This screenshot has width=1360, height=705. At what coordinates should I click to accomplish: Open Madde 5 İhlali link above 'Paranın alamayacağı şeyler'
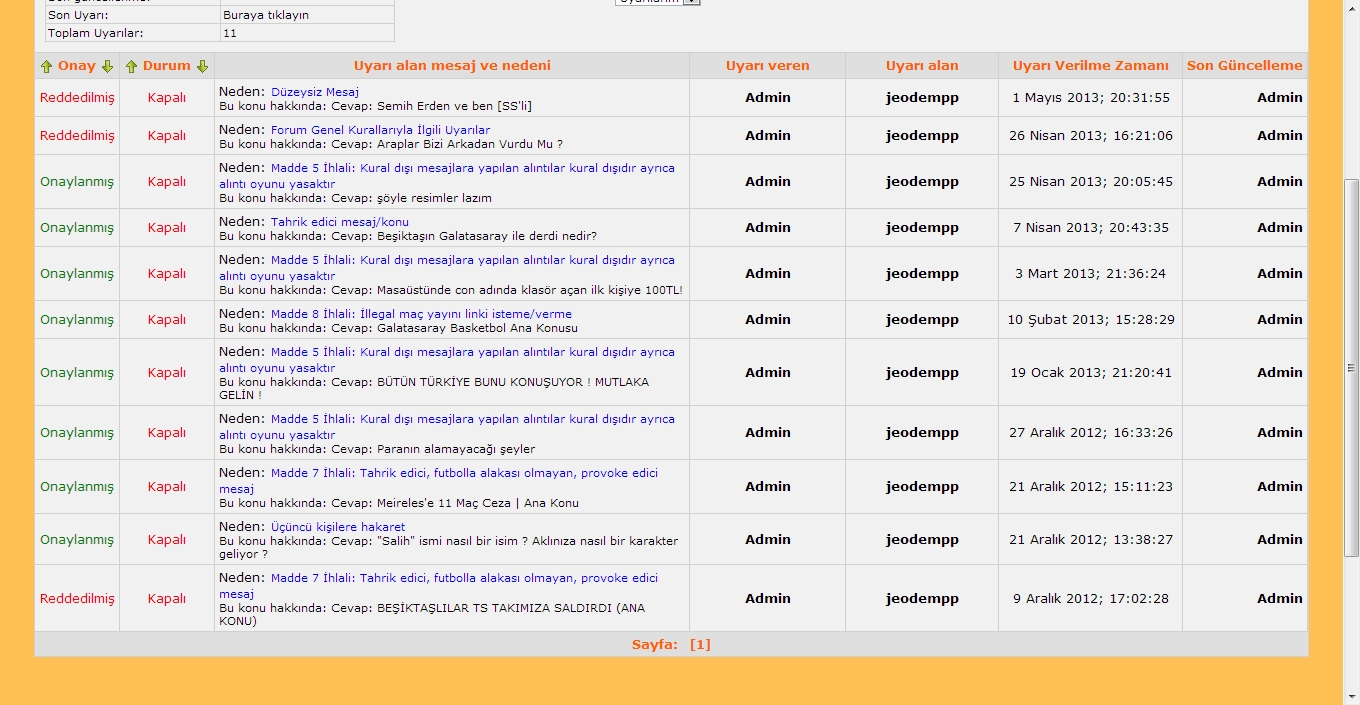tap(447, 427)
